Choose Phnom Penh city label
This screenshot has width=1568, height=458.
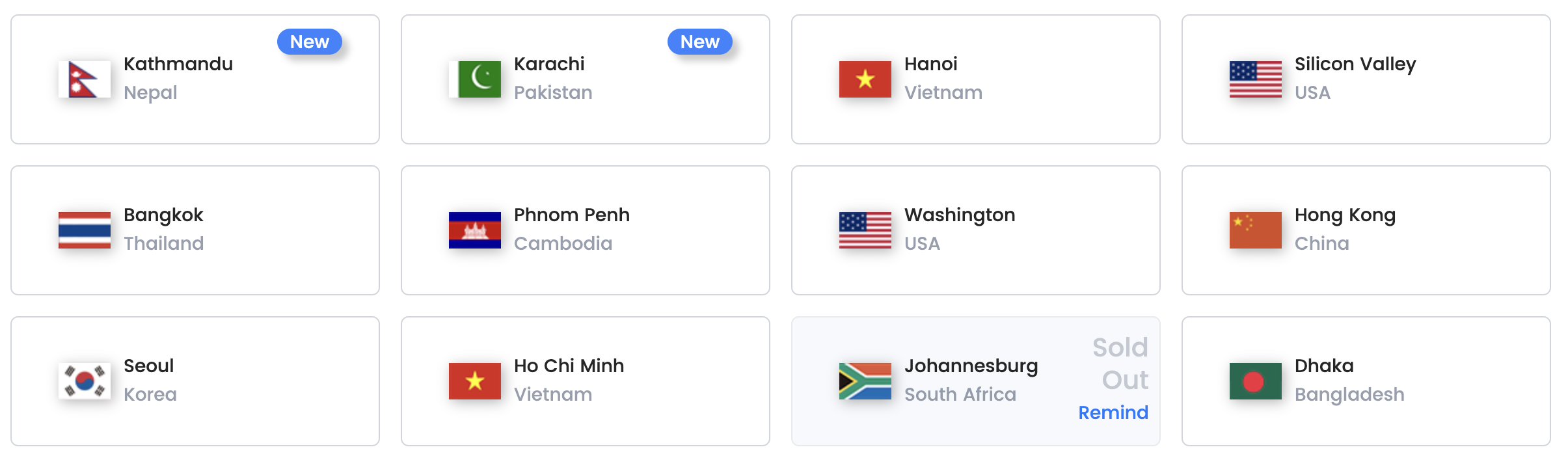[x=571, y=215]
